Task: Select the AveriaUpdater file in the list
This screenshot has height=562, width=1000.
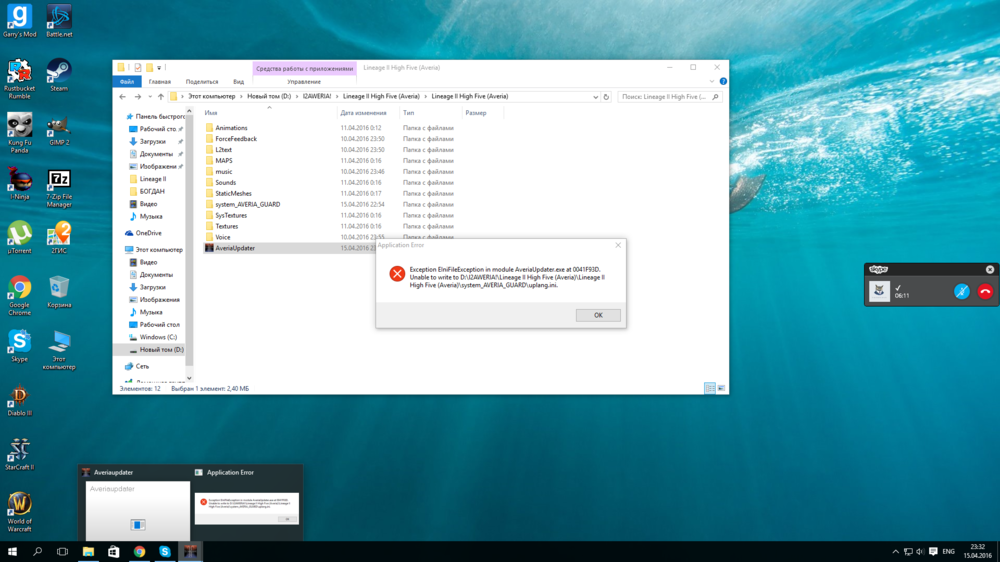Action: (x=235, y=248)
